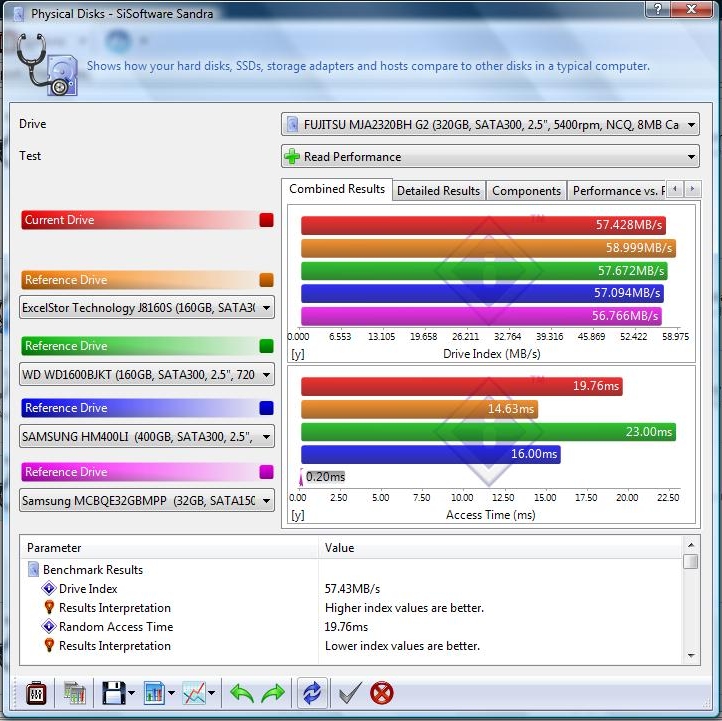Click the line graph icon
Image resolution: width=722 pixels, height=721 pixels.
(x=194, y=692)
